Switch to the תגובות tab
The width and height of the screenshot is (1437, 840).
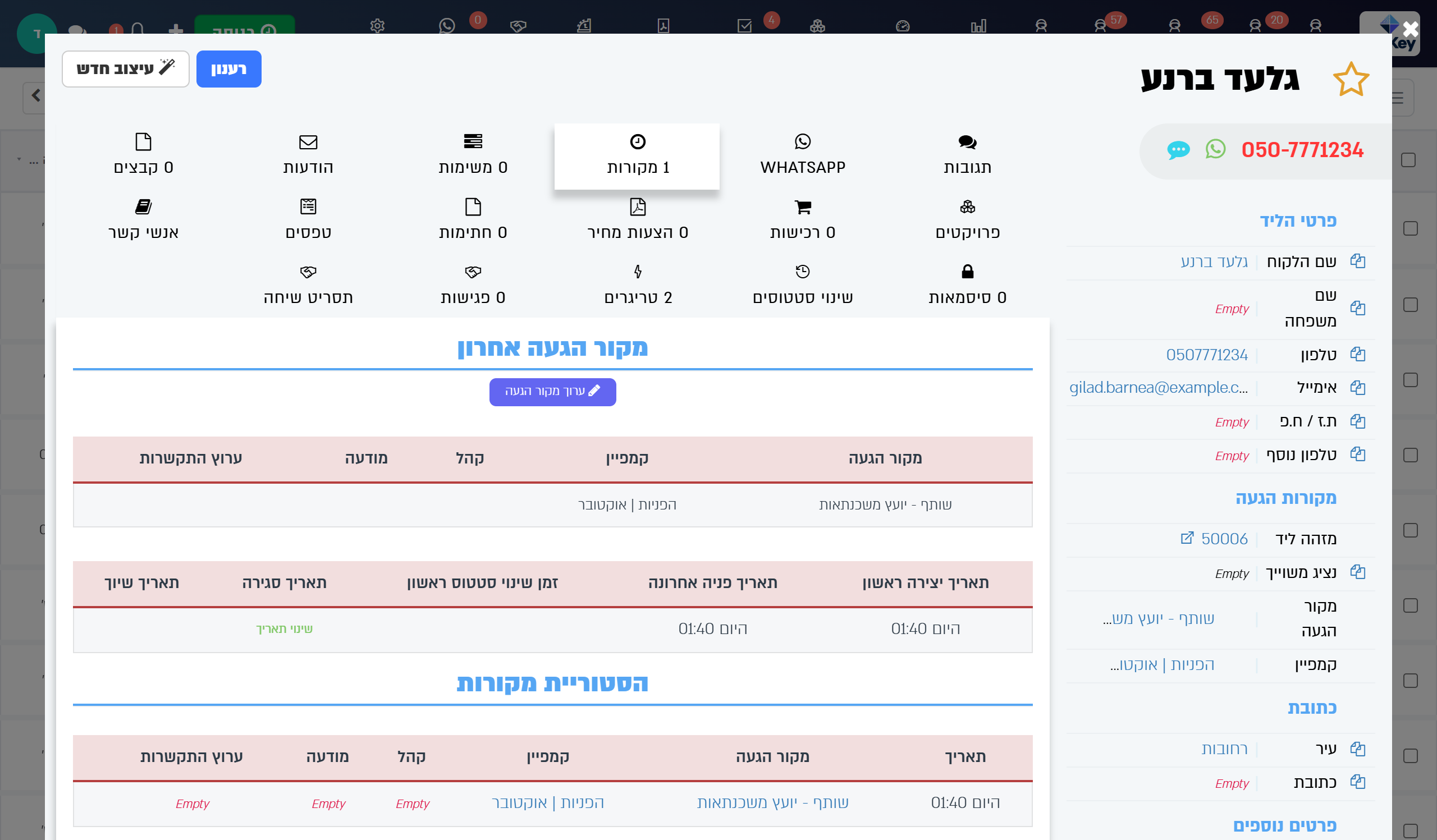coord(967,156)
